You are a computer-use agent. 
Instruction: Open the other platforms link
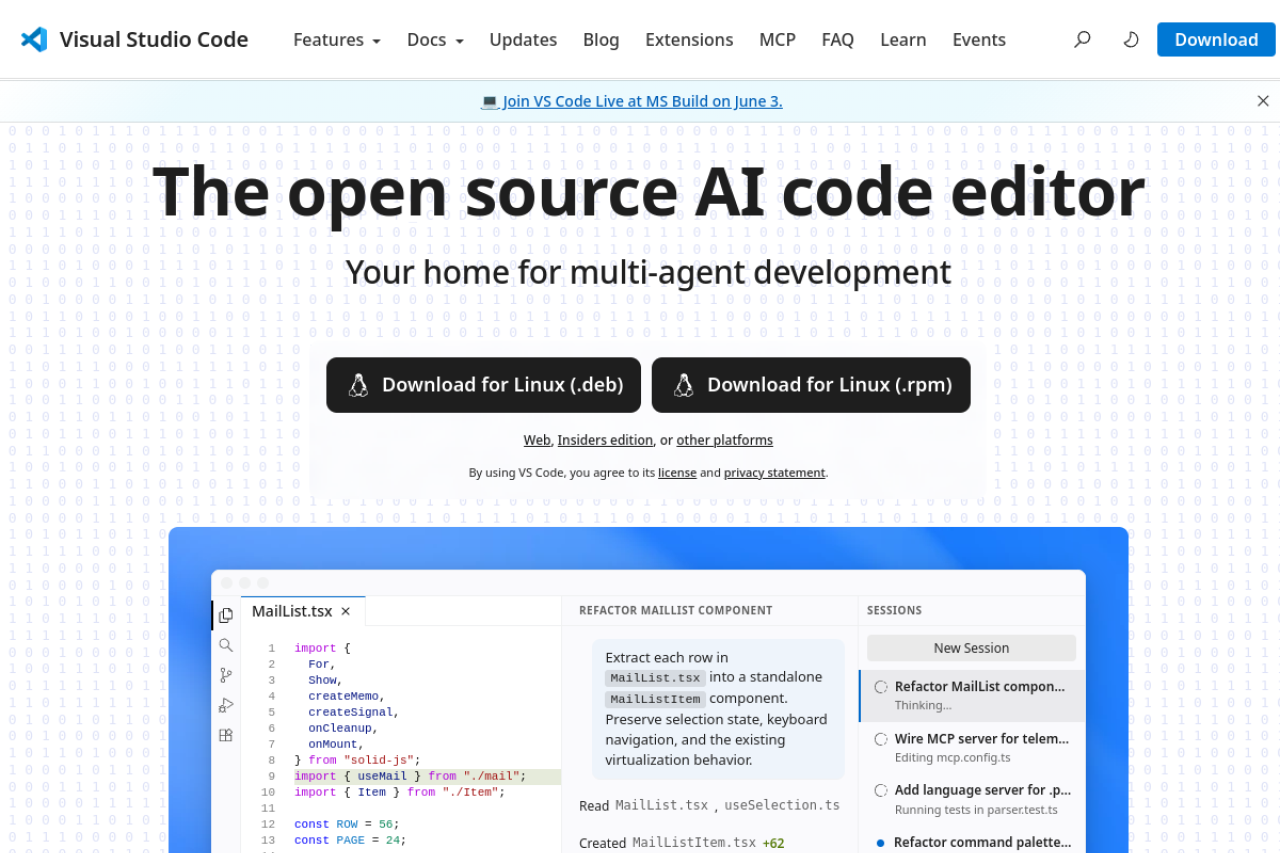(x=725, y=440)
